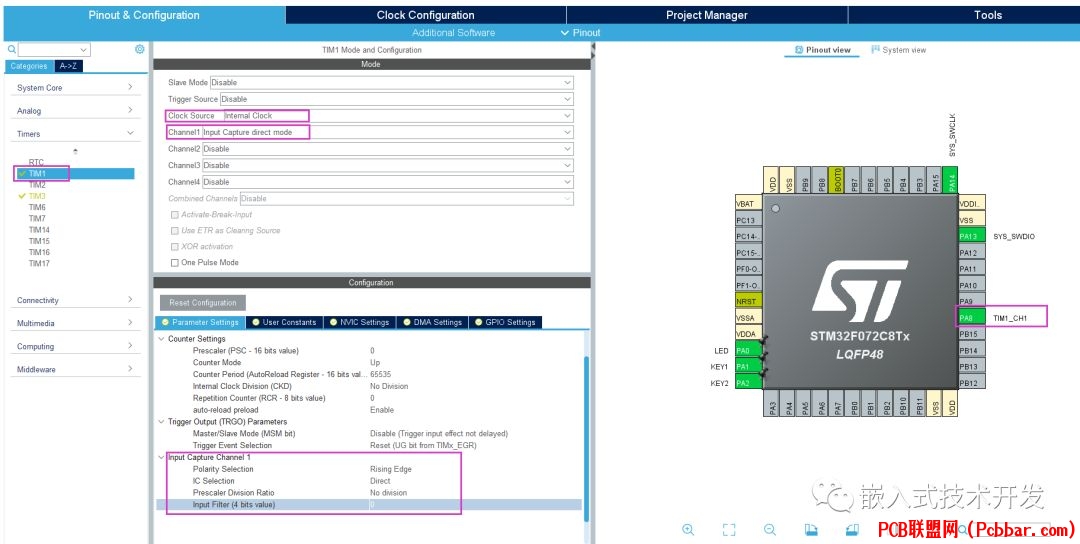
Task: Open the Tools tab
Action: [x=988, y=15]
